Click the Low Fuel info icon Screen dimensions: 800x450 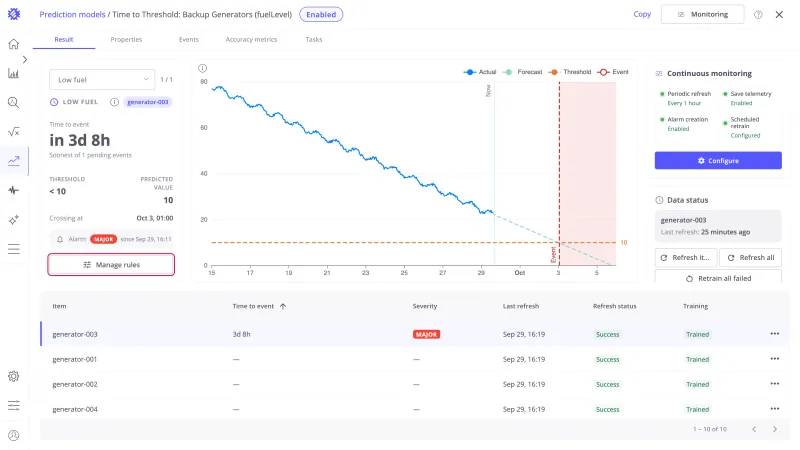click(x=114, y=102)
